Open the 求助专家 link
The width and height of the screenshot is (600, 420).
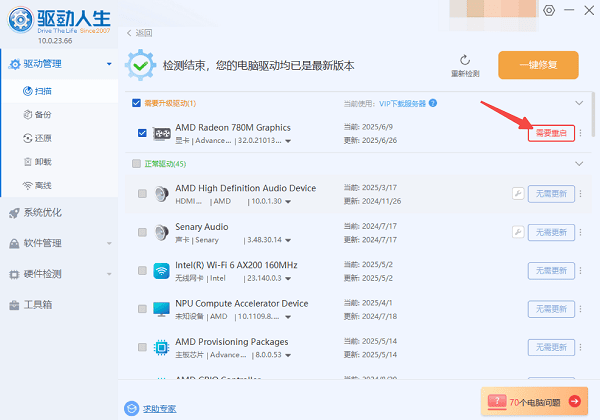pos(160,409)
